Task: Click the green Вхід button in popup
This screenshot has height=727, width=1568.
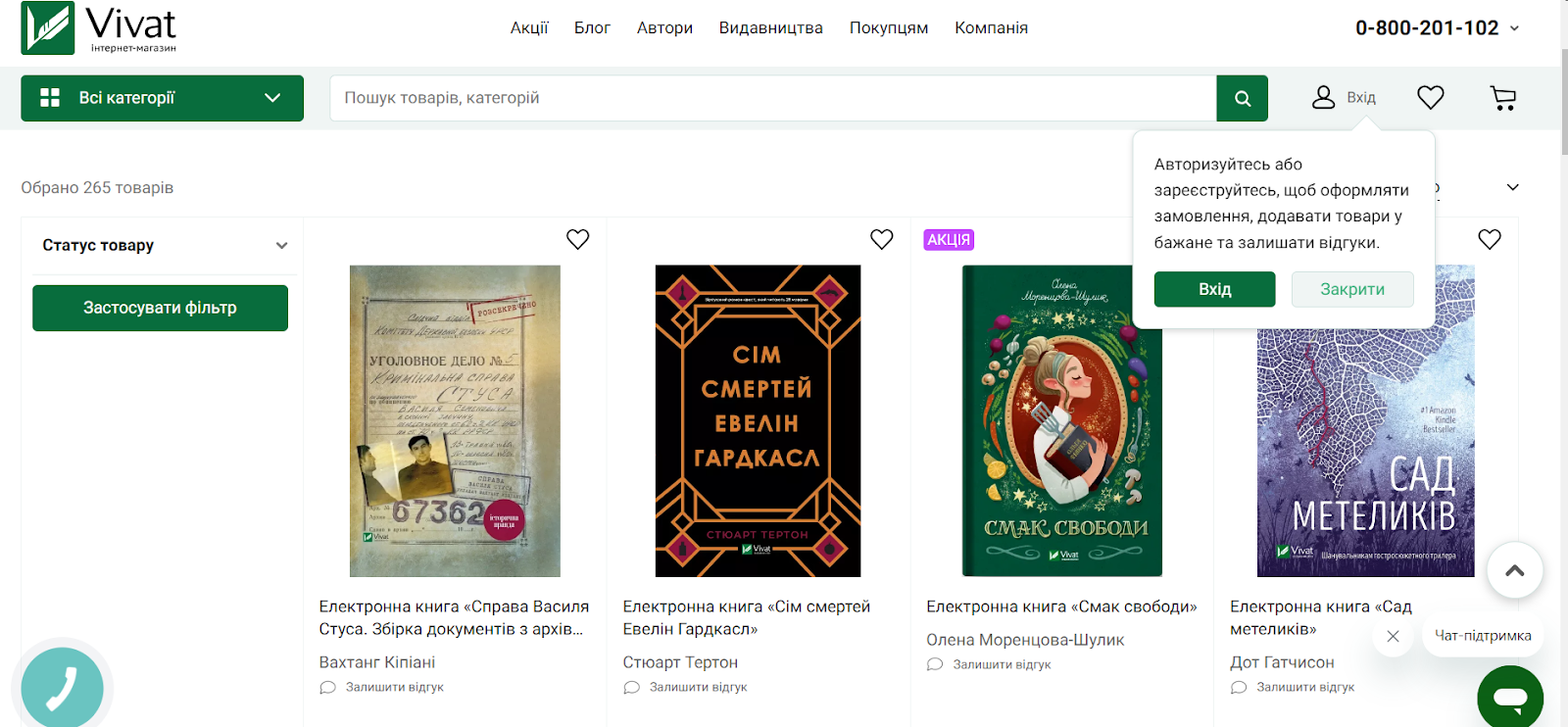Action: (x=1214, y=289)
